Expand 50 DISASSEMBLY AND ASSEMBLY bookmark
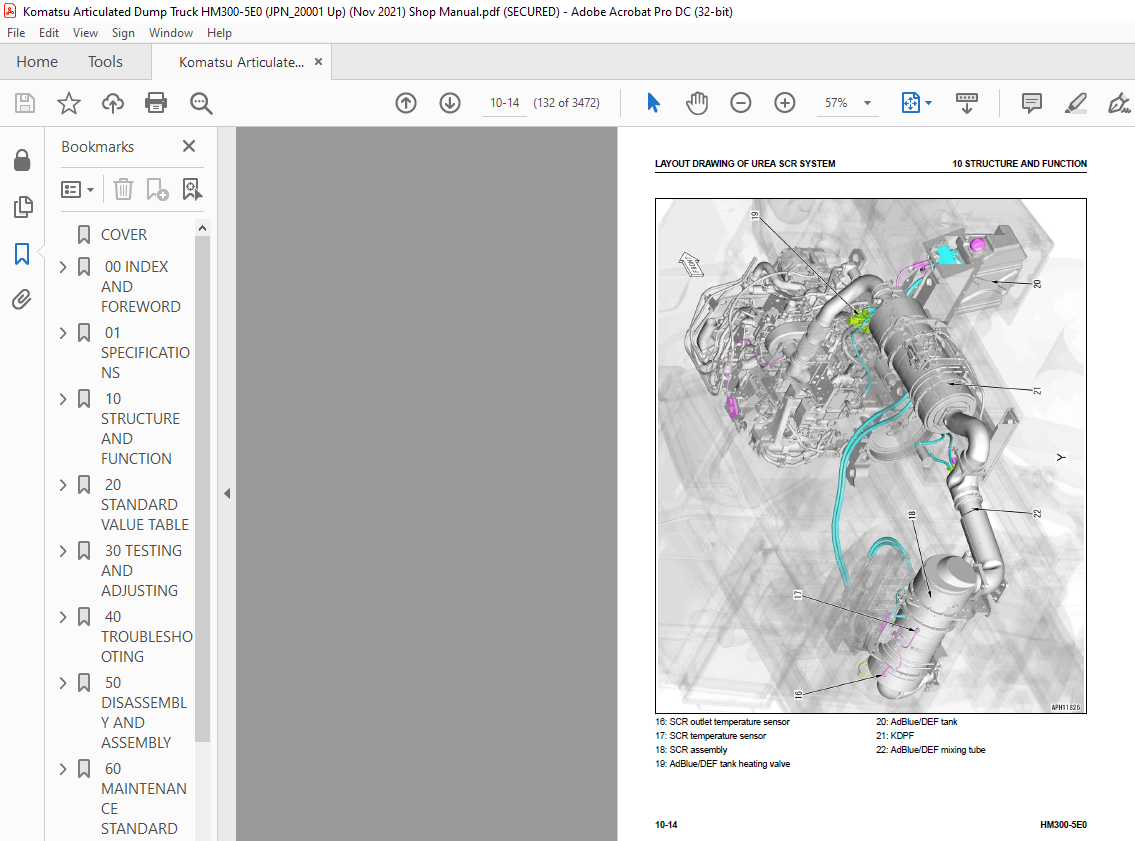Image resolution: width=1135 pixels, height=841 pixels. pos(63,683)
